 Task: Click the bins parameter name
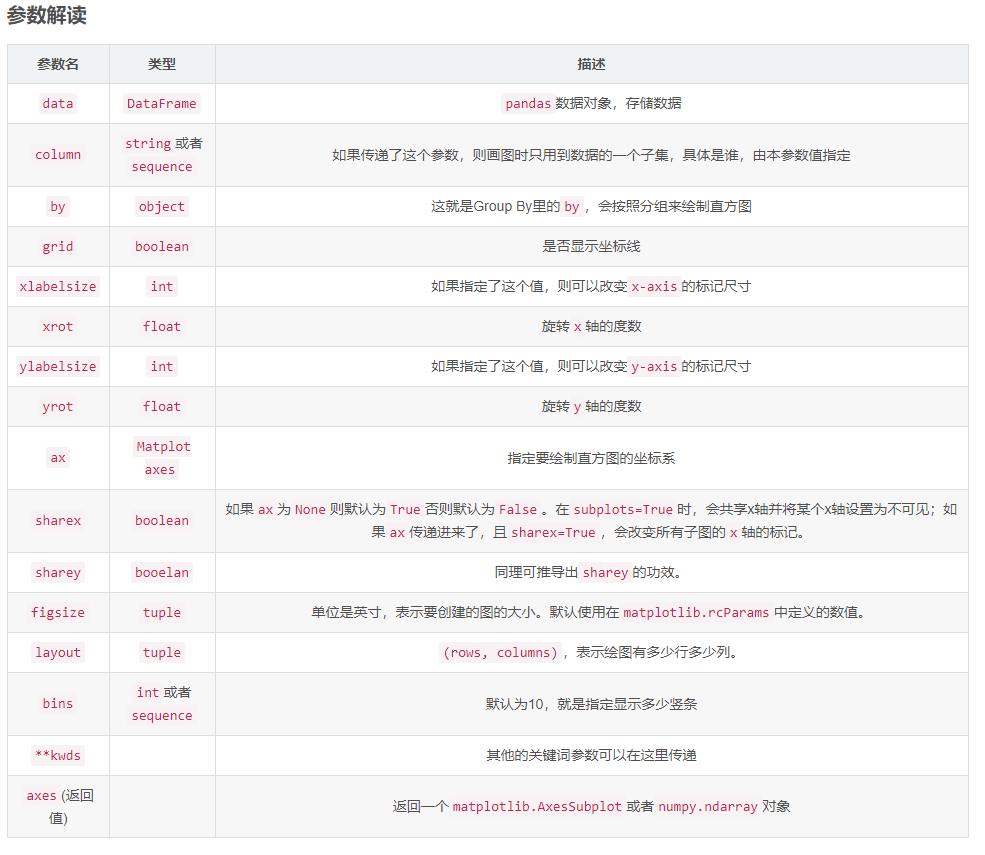click(x=57, y=703)
